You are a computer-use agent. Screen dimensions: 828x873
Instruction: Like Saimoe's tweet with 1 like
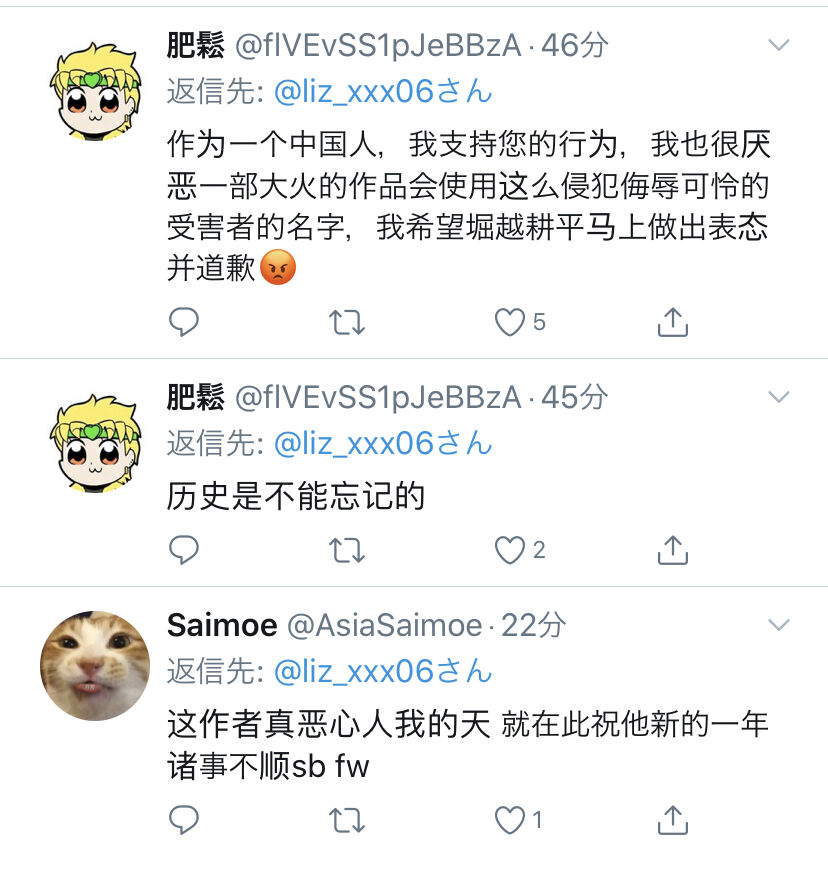click(x=509, y=820)
